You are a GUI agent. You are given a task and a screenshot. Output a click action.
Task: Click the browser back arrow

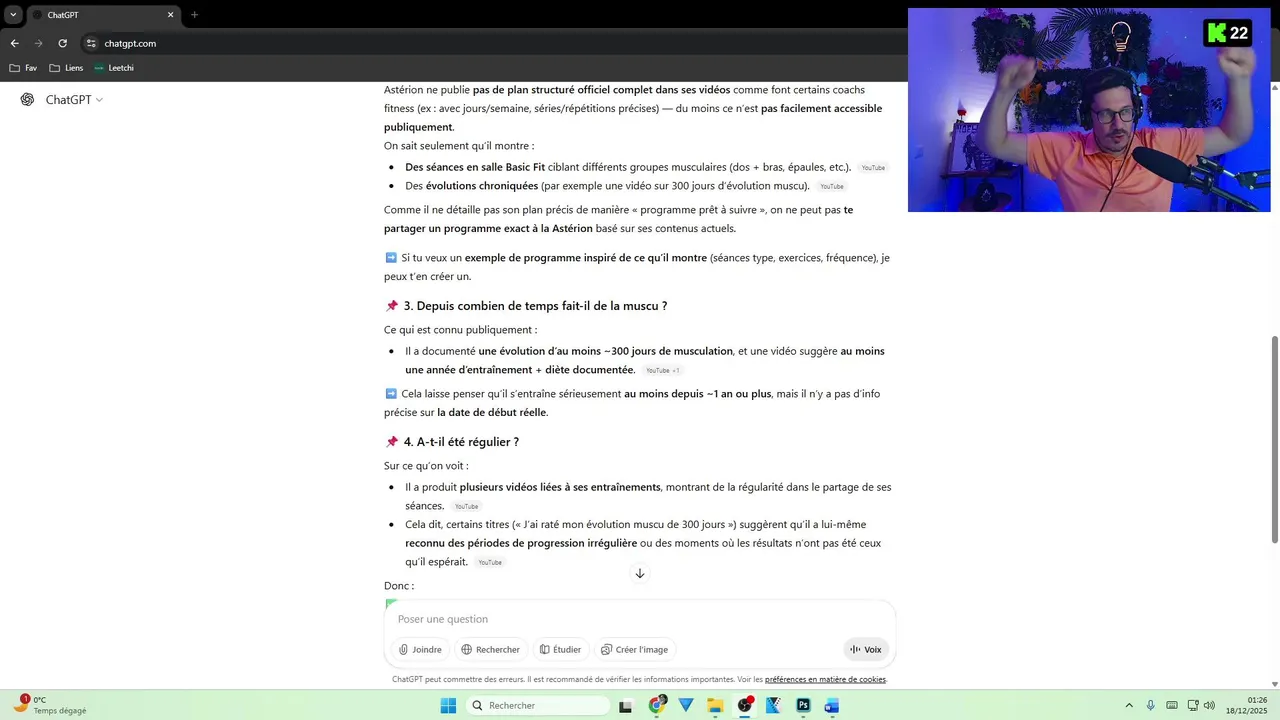(14, 43)
